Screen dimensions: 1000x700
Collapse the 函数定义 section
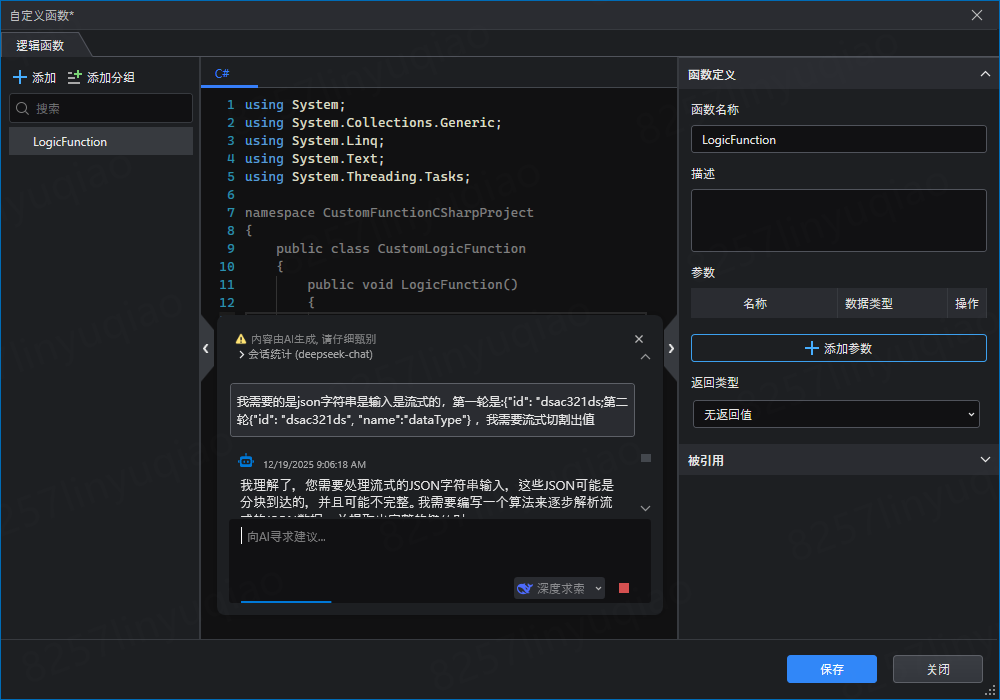tap(984, 74)
